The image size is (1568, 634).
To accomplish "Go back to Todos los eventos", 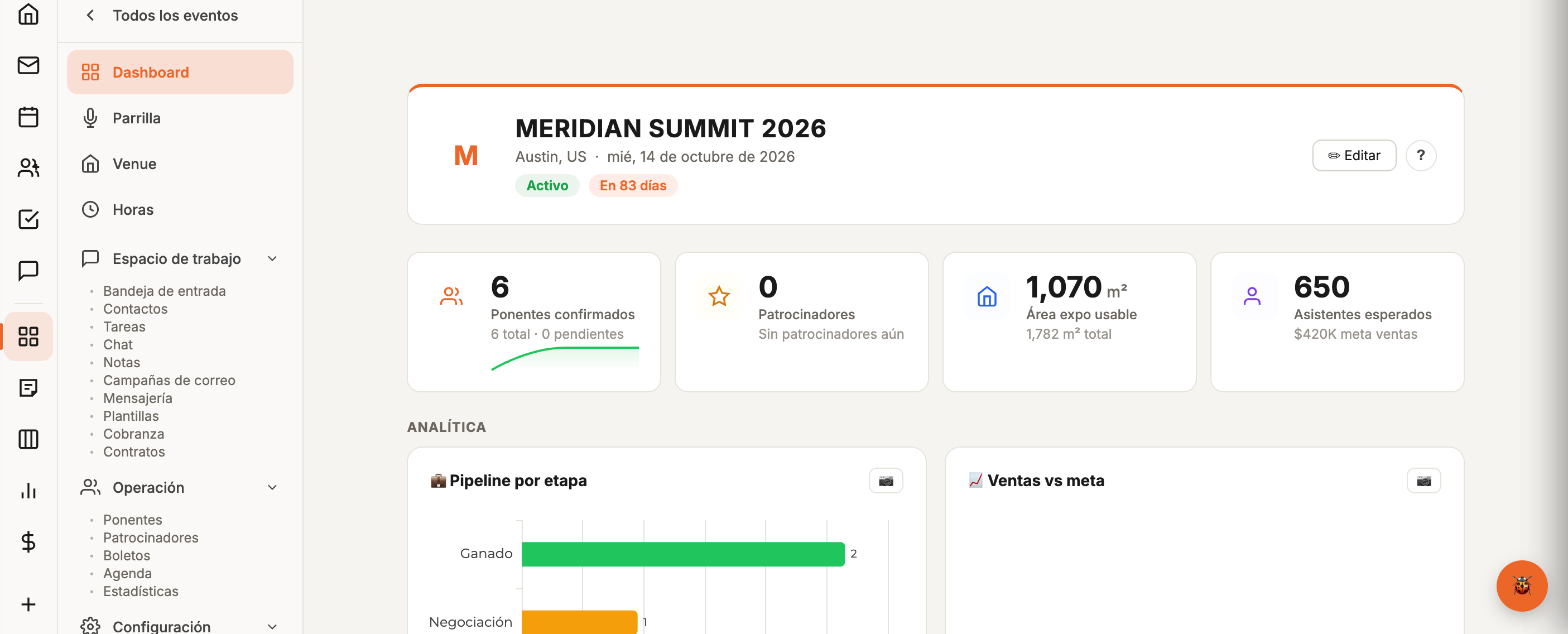I will pos(175,16).
